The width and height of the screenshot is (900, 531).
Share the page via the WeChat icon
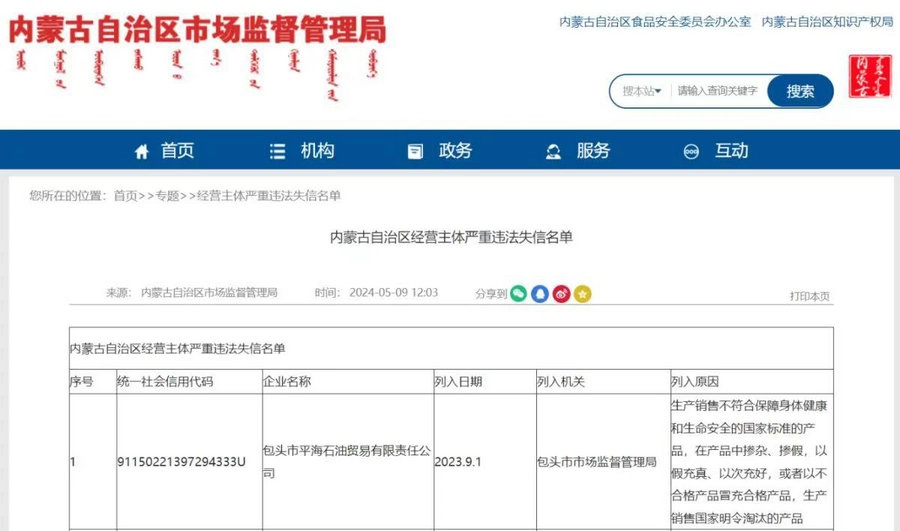[518, 293]
